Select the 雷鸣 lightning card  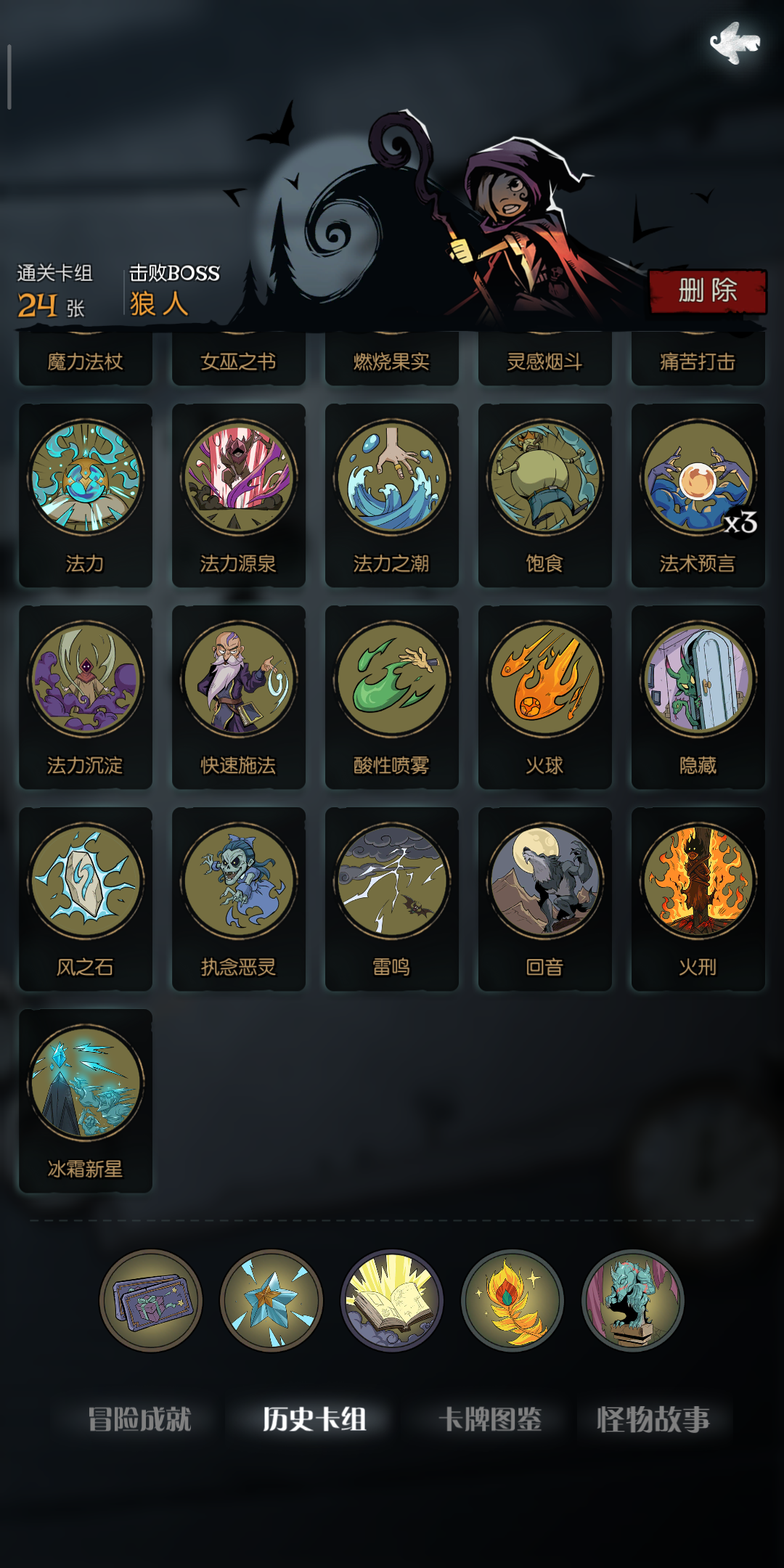coord(392,899)
